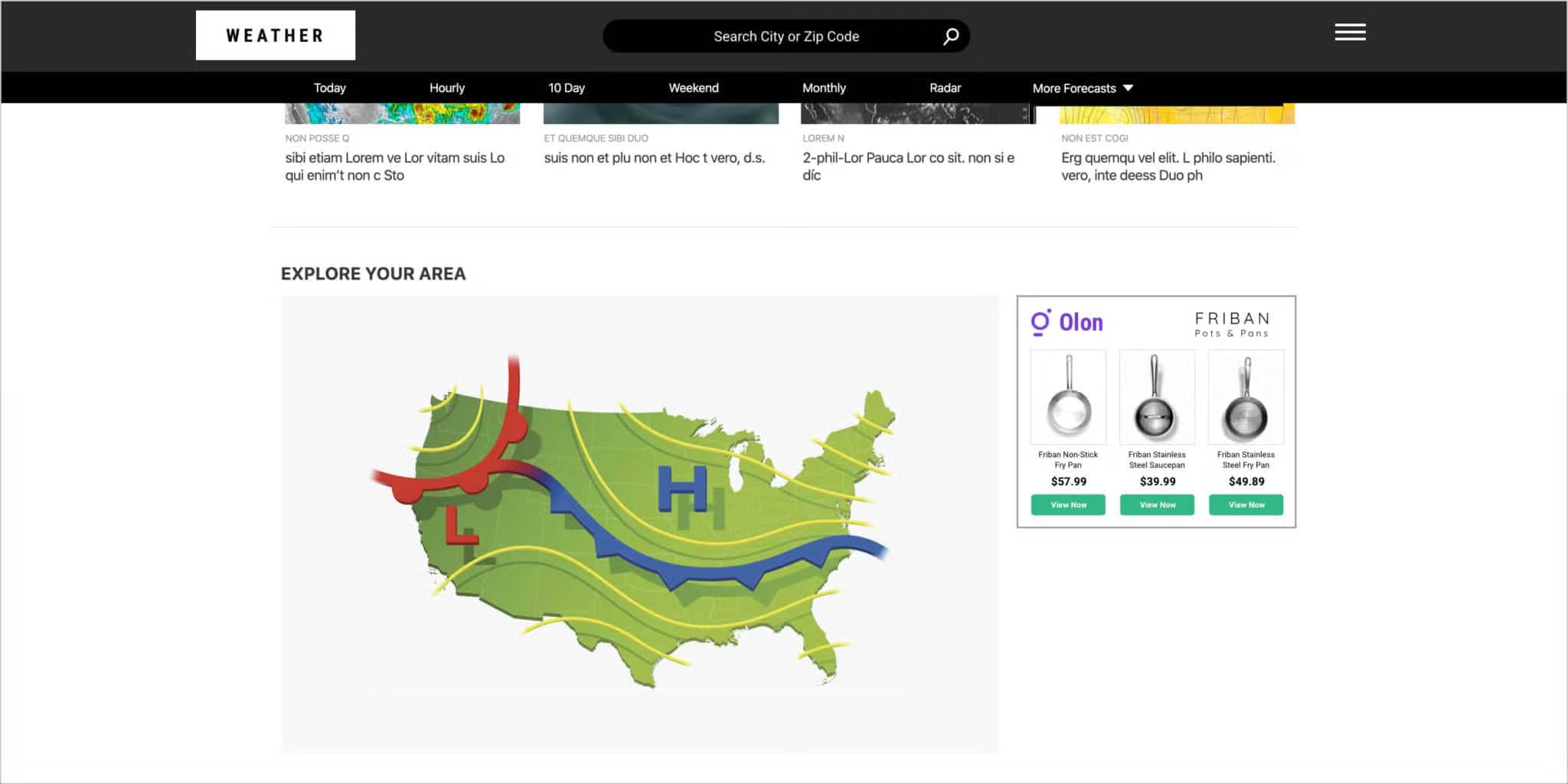Open the Monthly forecast tab
The width and height of the screenshot is (1568, 784).
coord(824,88)
